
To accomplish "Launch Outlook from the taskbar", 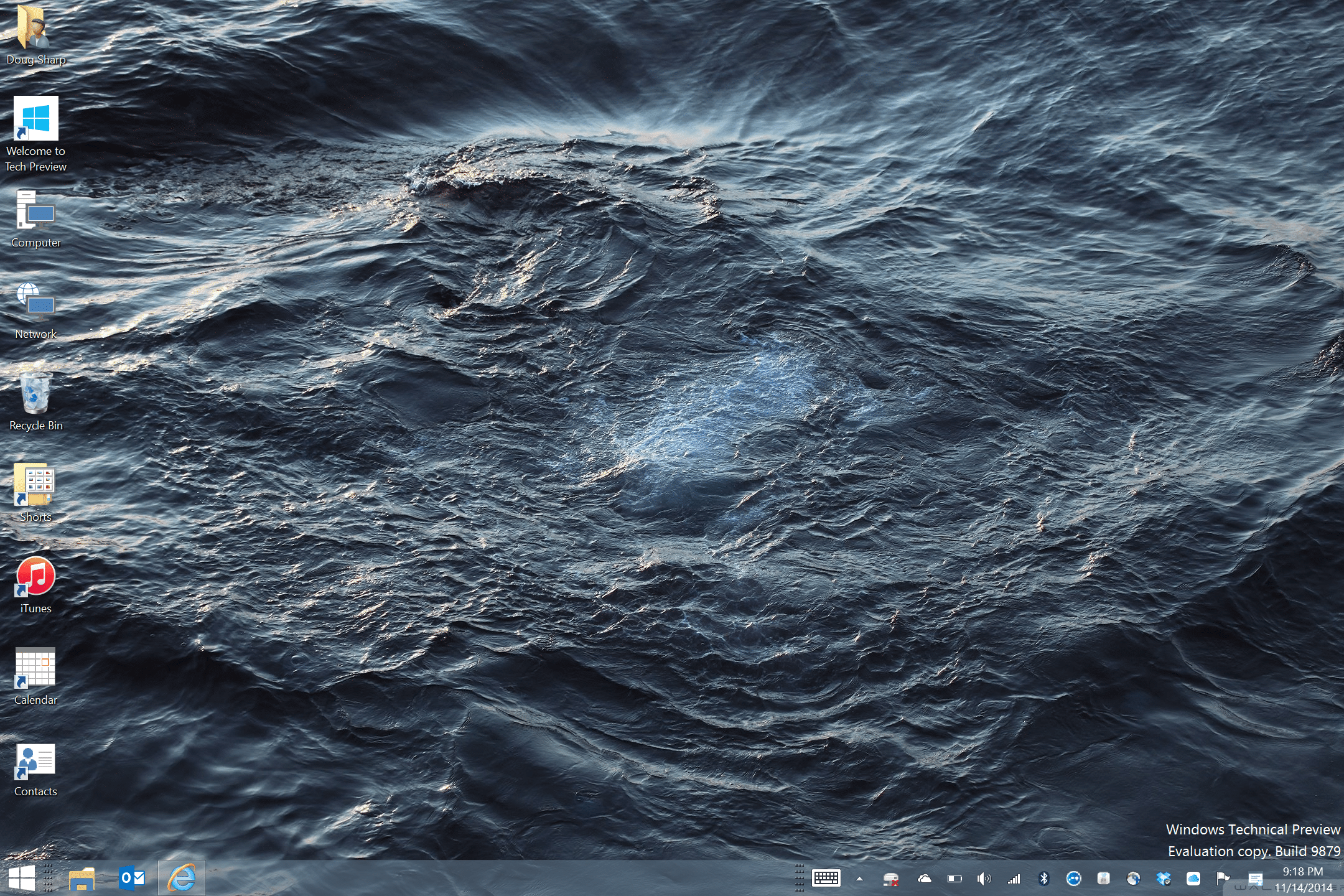I will pyautogui.click(x=131, y=878).
